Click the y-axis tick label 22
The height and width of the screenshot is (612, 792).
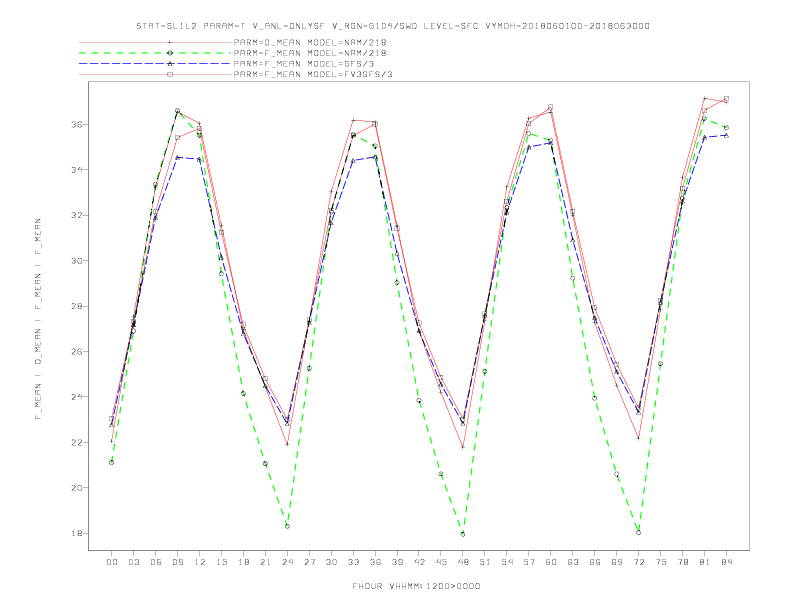tap(77, 442)
